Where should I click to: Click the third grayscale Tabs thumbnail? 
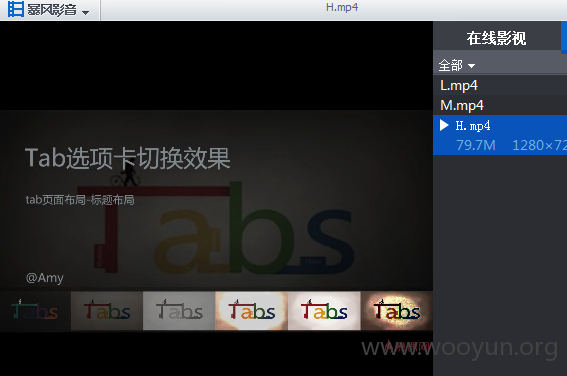pyautogui.click(x=179, y=311)
